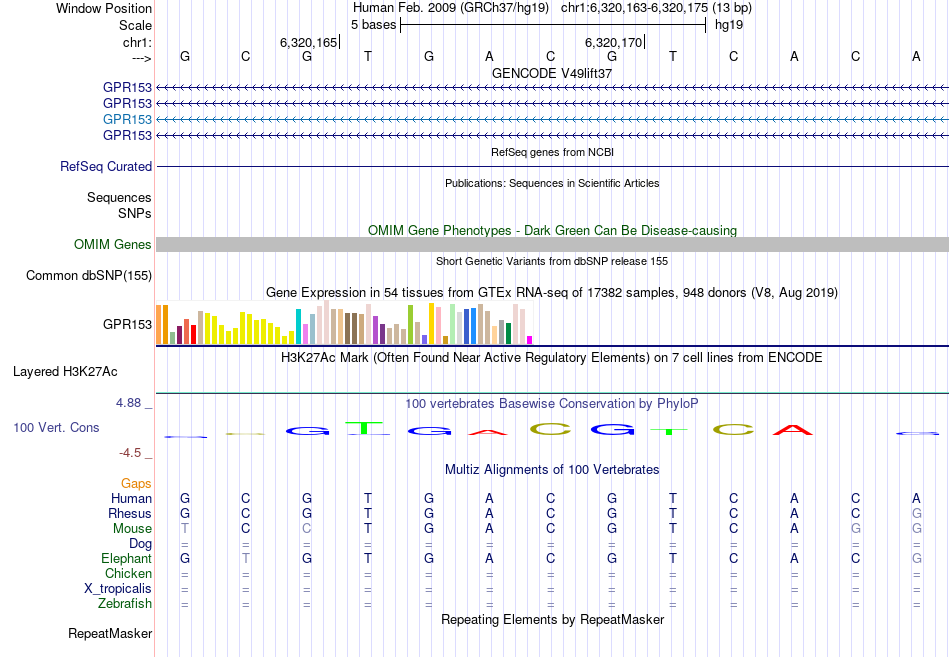Screen dimensions: 950x657
Task: Open the OMIM Genes track label
Action: click(113, 244)
